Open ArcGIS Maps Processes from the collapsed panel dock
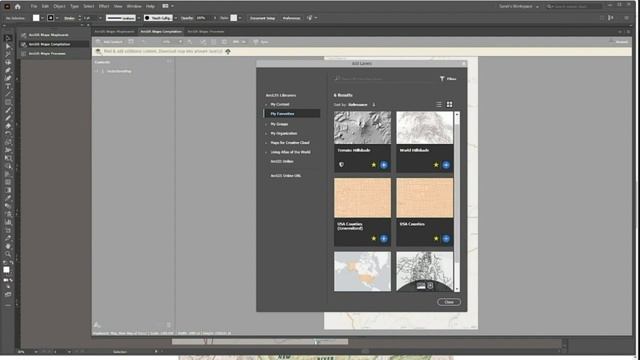Image resolution: width=640 pixels, height=360 pixels. point(43,53)
